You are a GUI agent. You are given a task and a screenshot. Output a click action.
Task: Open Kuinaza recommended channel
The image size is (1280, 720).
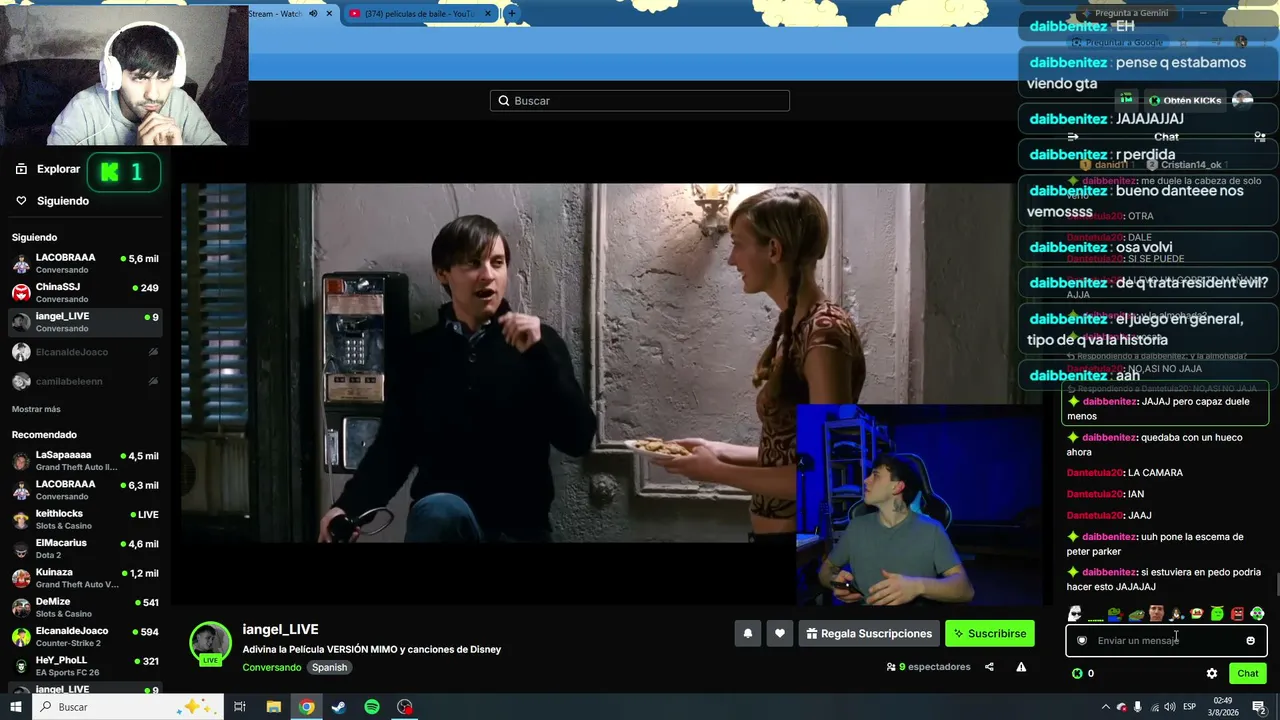pos(85,578)
